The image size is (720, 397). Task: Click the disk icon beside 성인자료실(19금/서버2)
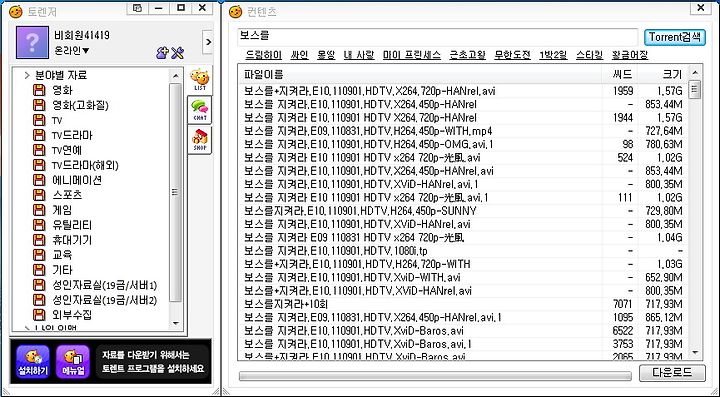point(39,300)
